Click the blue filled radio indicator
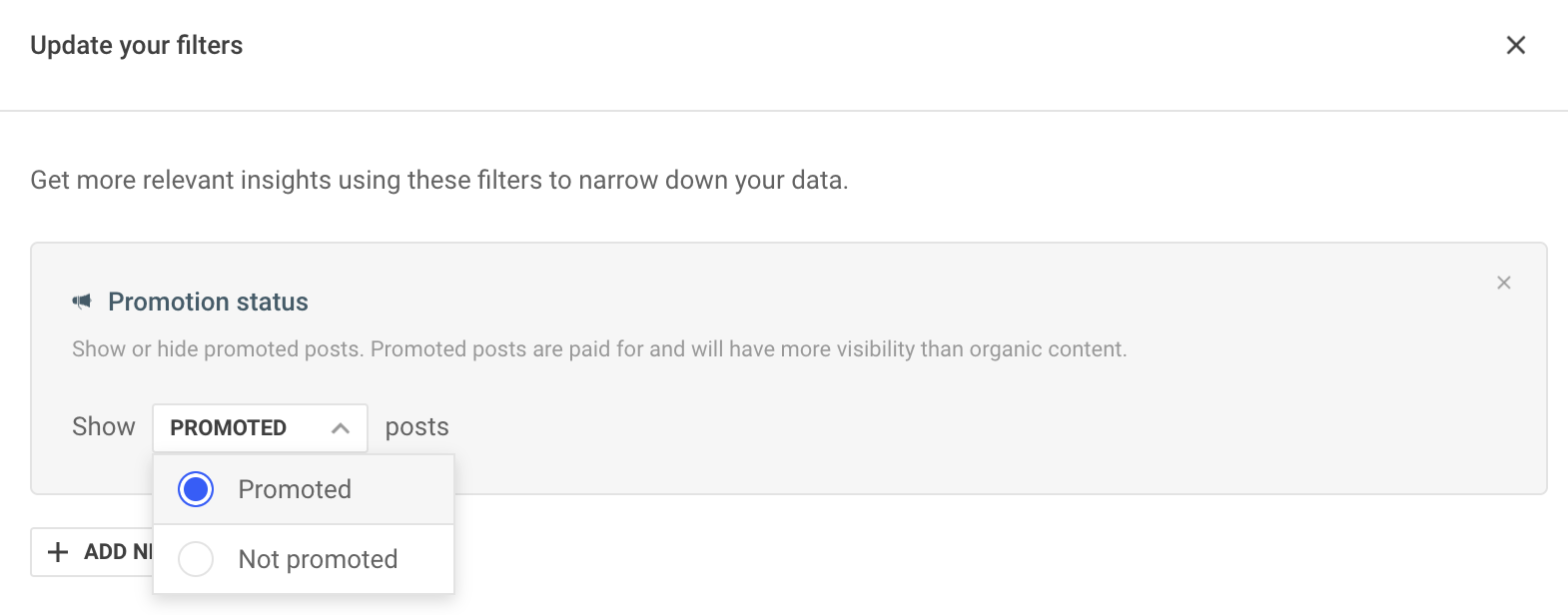1568x615 pixels. (x=196, y=489)
